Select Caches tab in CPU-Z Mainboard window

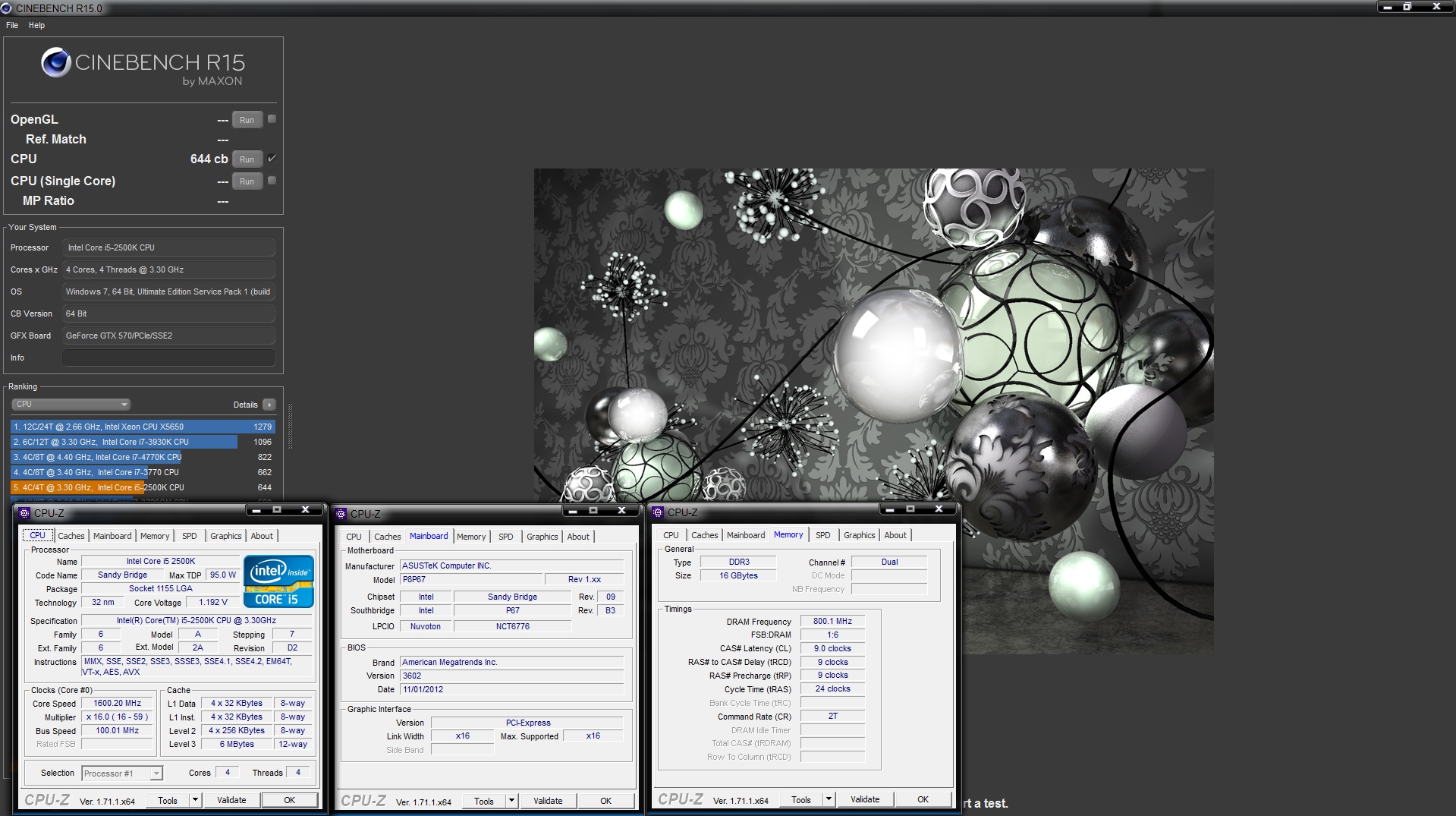click(387, 537)
